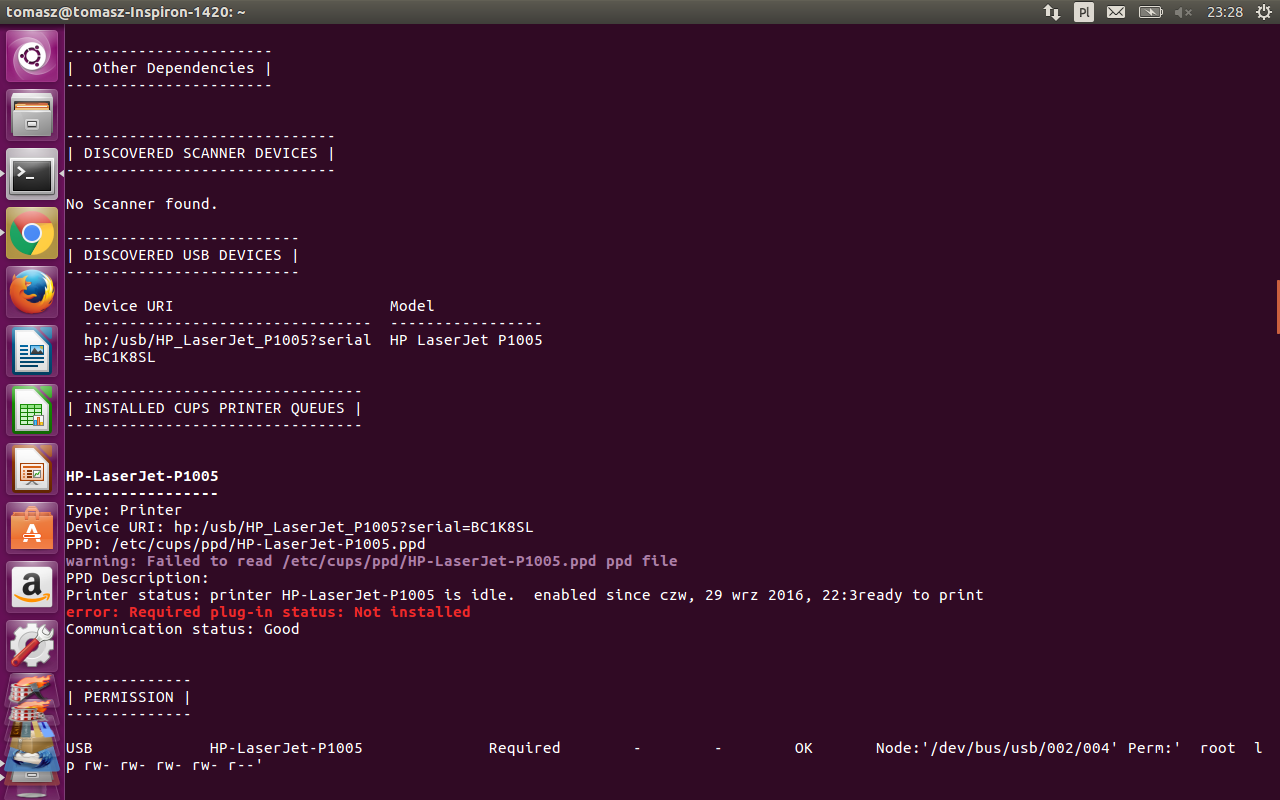Click the 'Printer status' line
Screen dimensions: 1280x800
525,595
